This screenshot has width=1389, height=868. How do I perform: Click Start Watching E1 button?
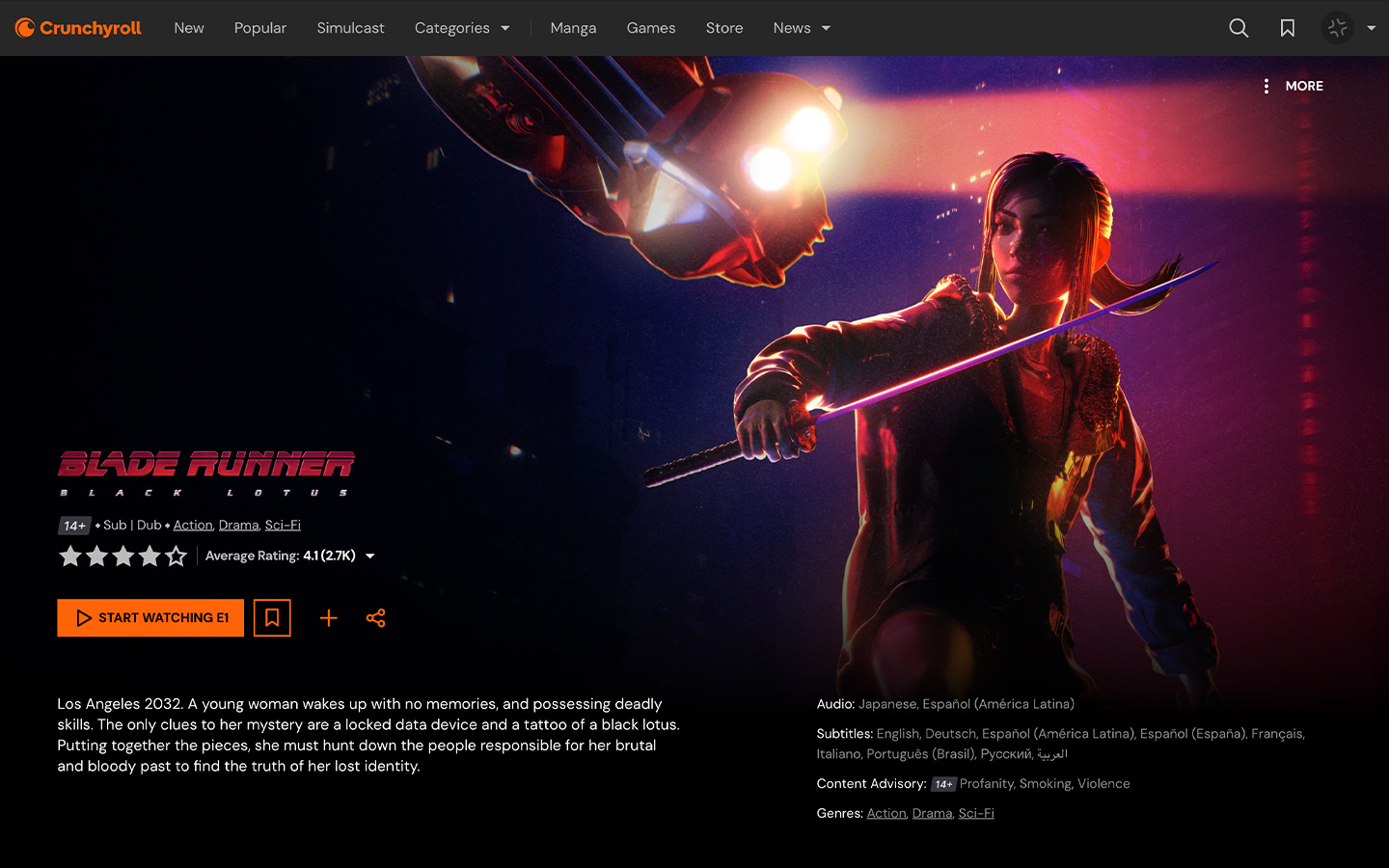(150, 618)
